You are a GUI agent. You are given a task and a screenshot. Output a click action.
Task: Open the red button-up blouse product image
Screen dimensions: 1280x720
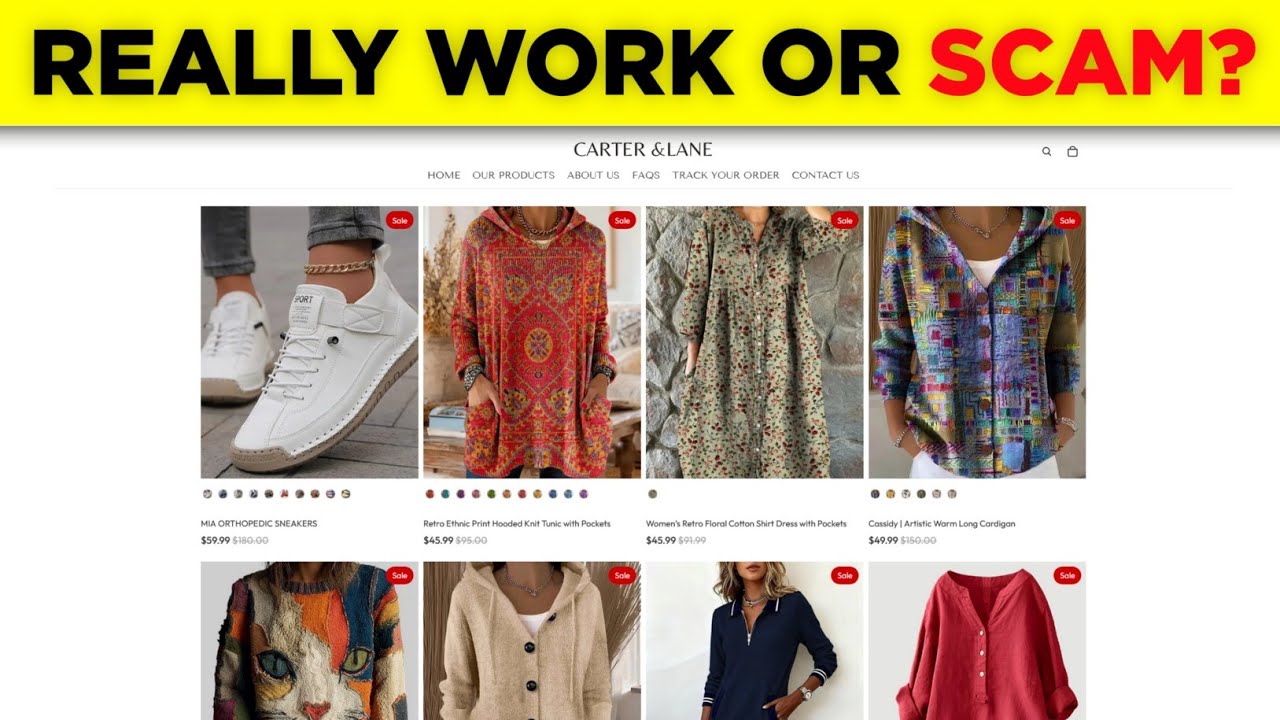coord(977,641)
